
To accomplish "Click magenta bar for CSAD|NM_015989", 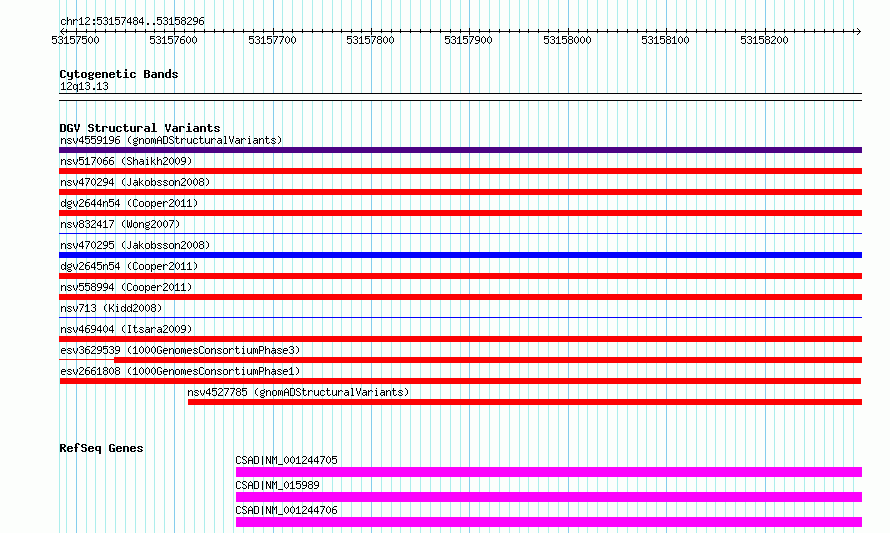I will [549, 497].
